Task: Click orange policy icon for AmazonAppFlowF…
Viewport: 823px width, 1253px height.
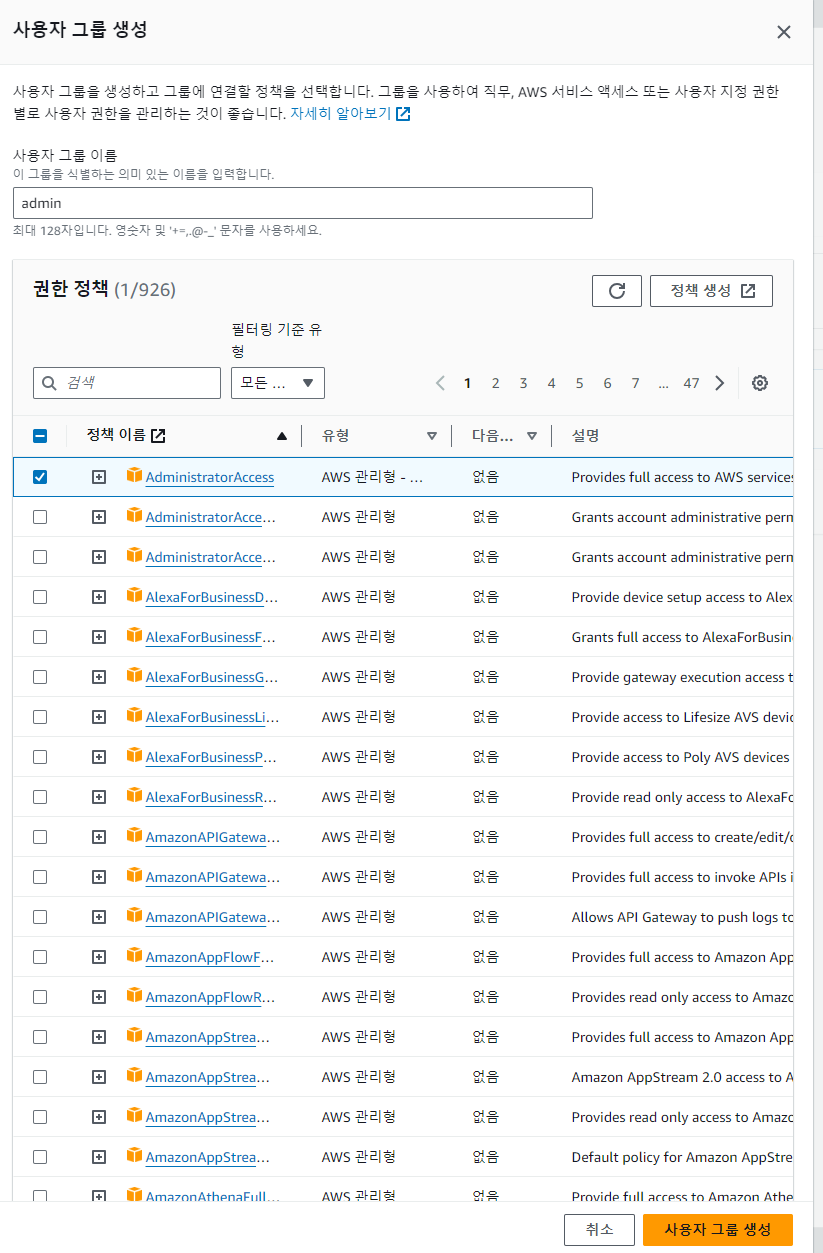Action: coord(134,956)
